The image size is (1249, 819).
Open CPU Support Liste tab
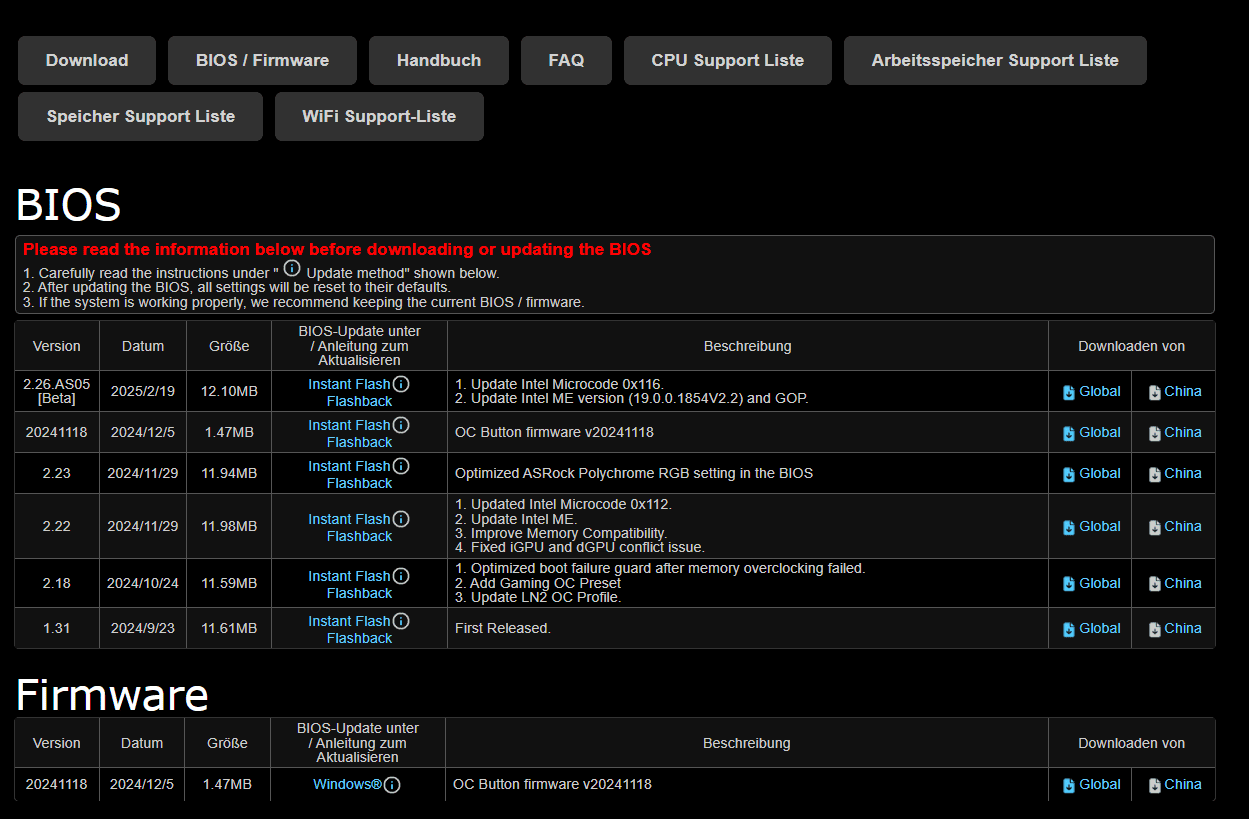coord(728,60)
